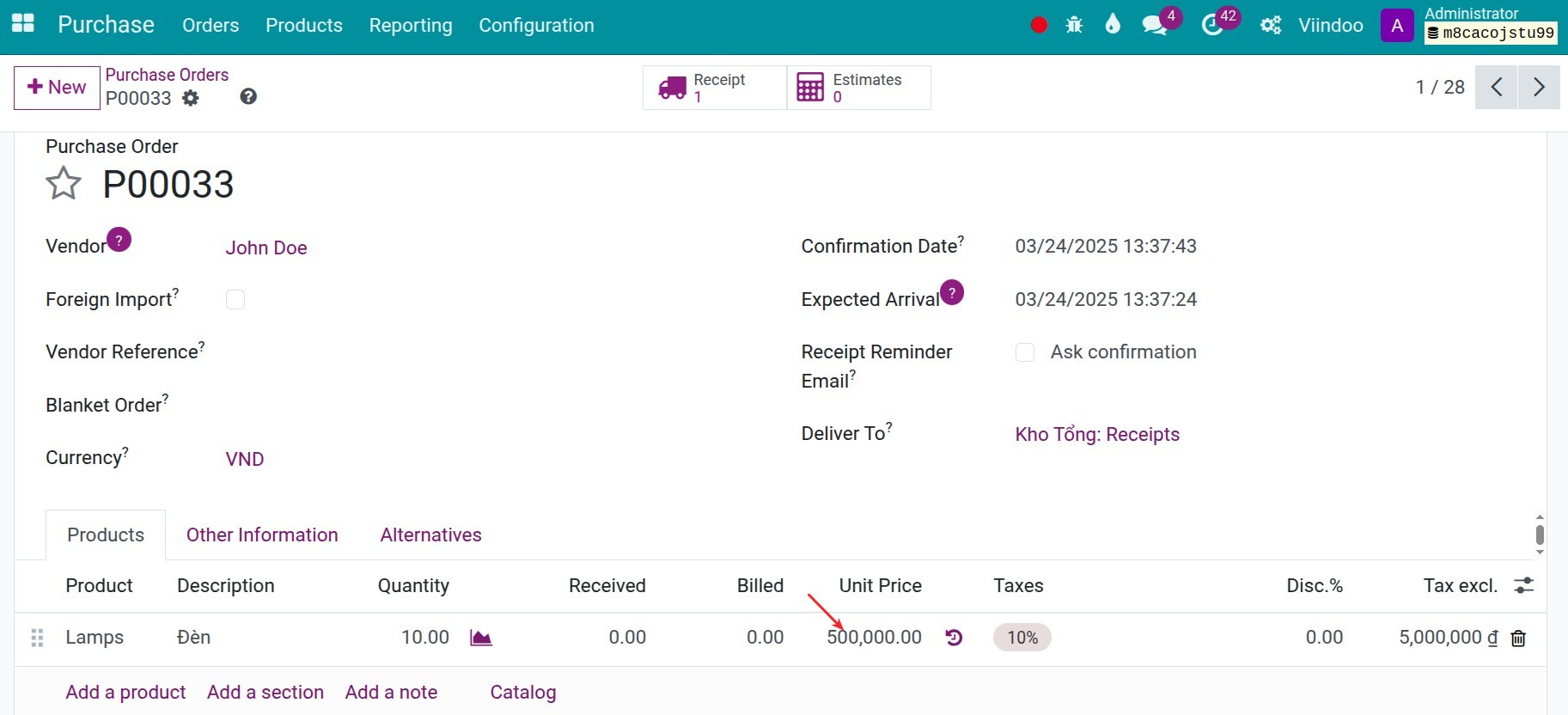
Task: Click the scrollbar of the form sheet
Action: tap(1540, 535)
